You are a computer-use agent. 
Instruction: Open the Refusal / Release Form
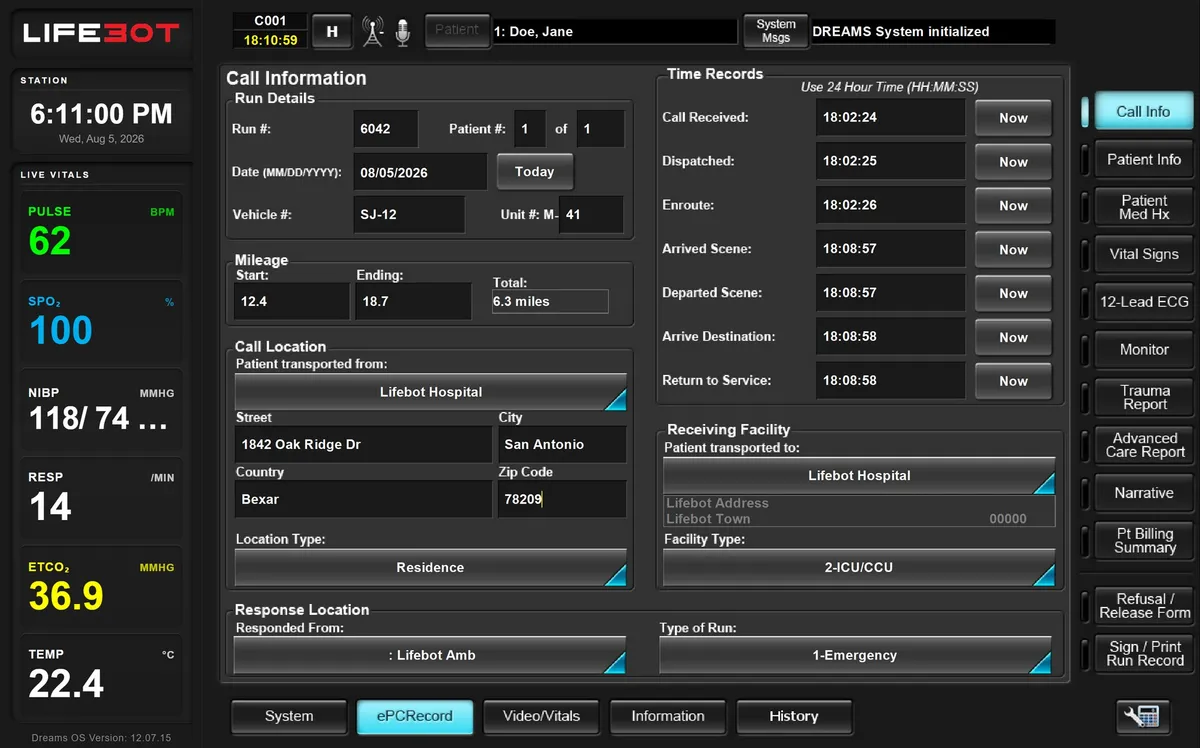point(1144,606)
